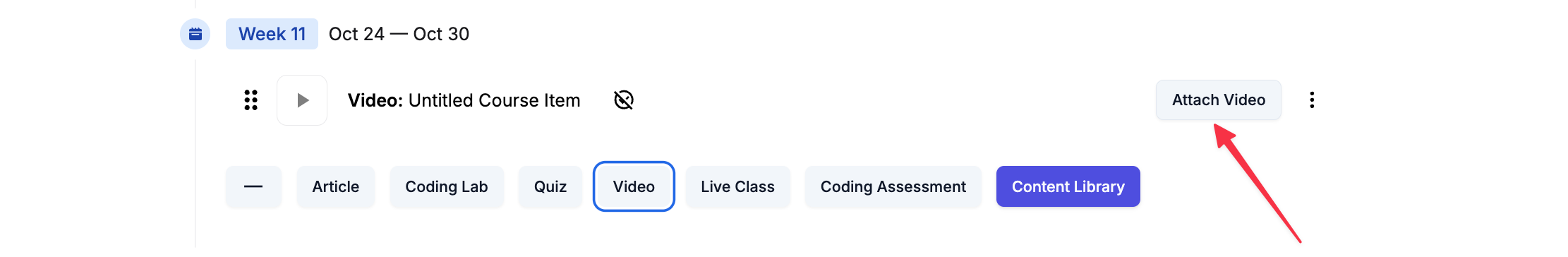Grab the six-dot drag handle
This screenshot has height=257, width=1568.
click(251, 100)
